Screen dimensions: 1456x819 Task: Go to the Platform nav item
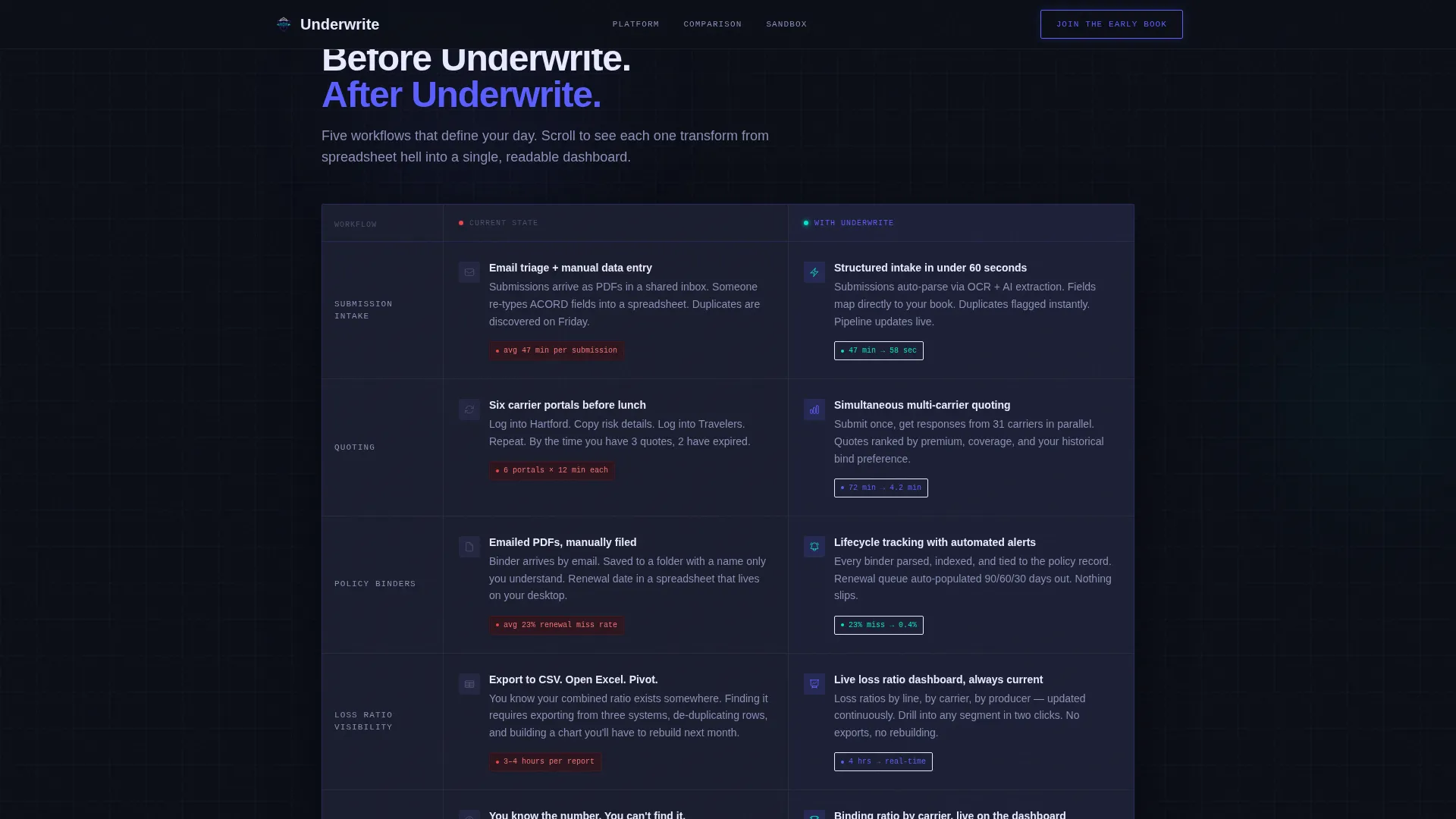click(635, 24)
